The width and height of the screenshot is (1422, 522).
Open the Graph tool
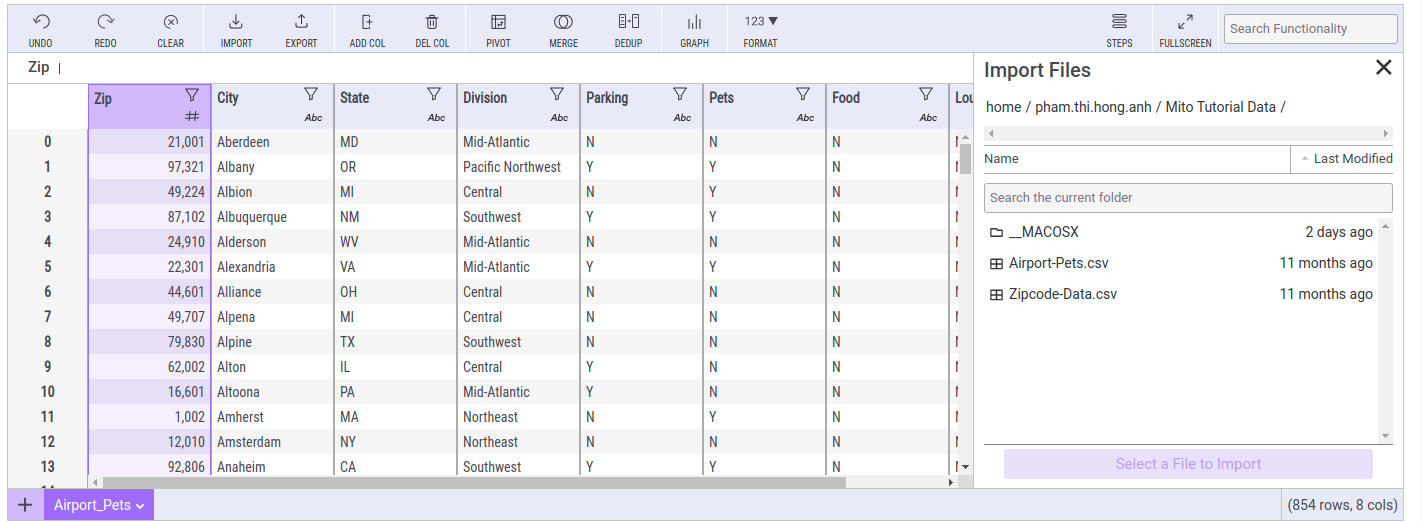pyautogui.click(x=694, y=22)
